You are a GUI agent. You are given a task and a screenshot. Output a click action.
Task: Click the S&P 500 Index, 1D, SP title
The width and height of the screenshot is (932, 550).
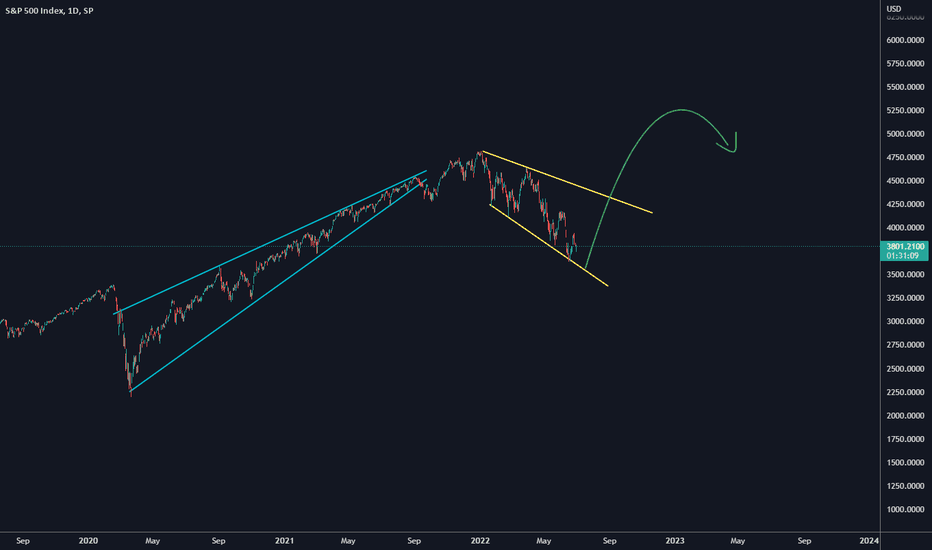(x=49, y=11)
